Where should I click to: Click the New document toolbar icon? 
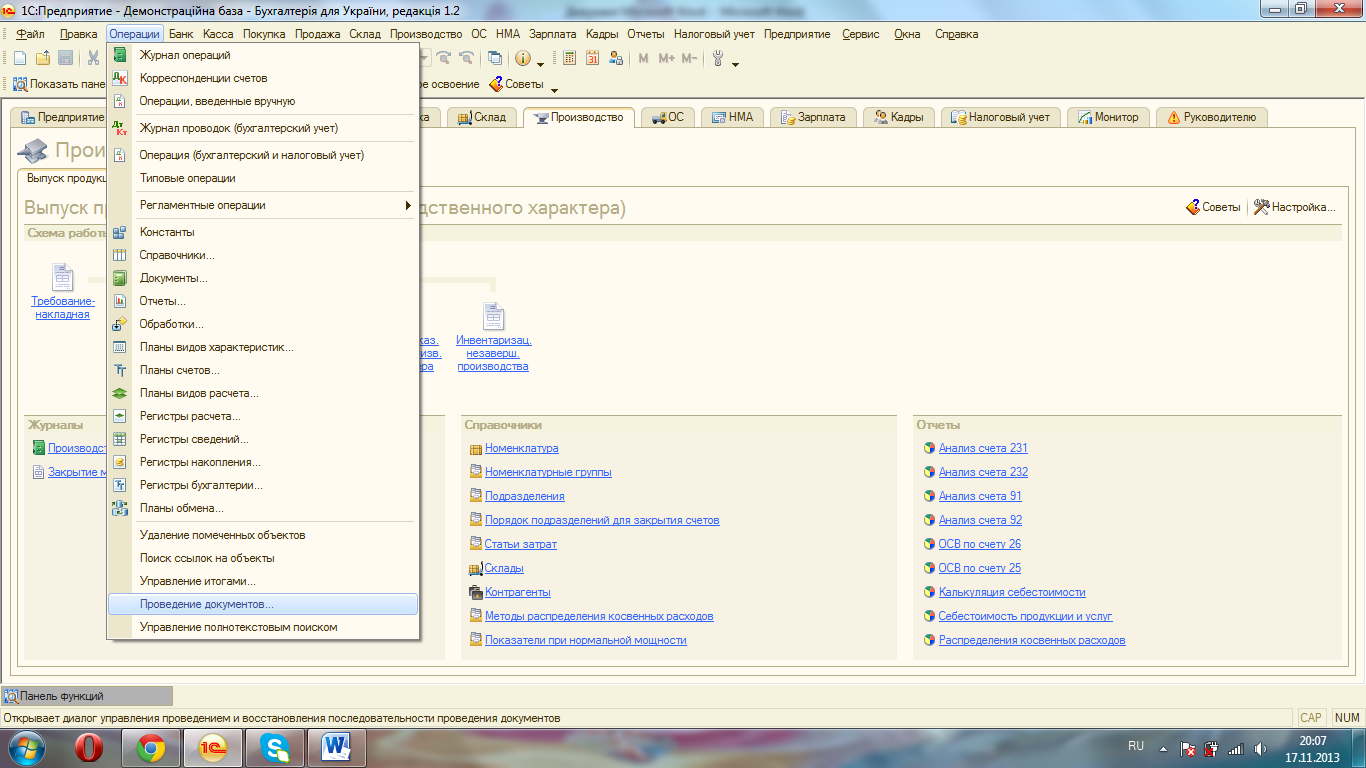(x=20, y=58)
